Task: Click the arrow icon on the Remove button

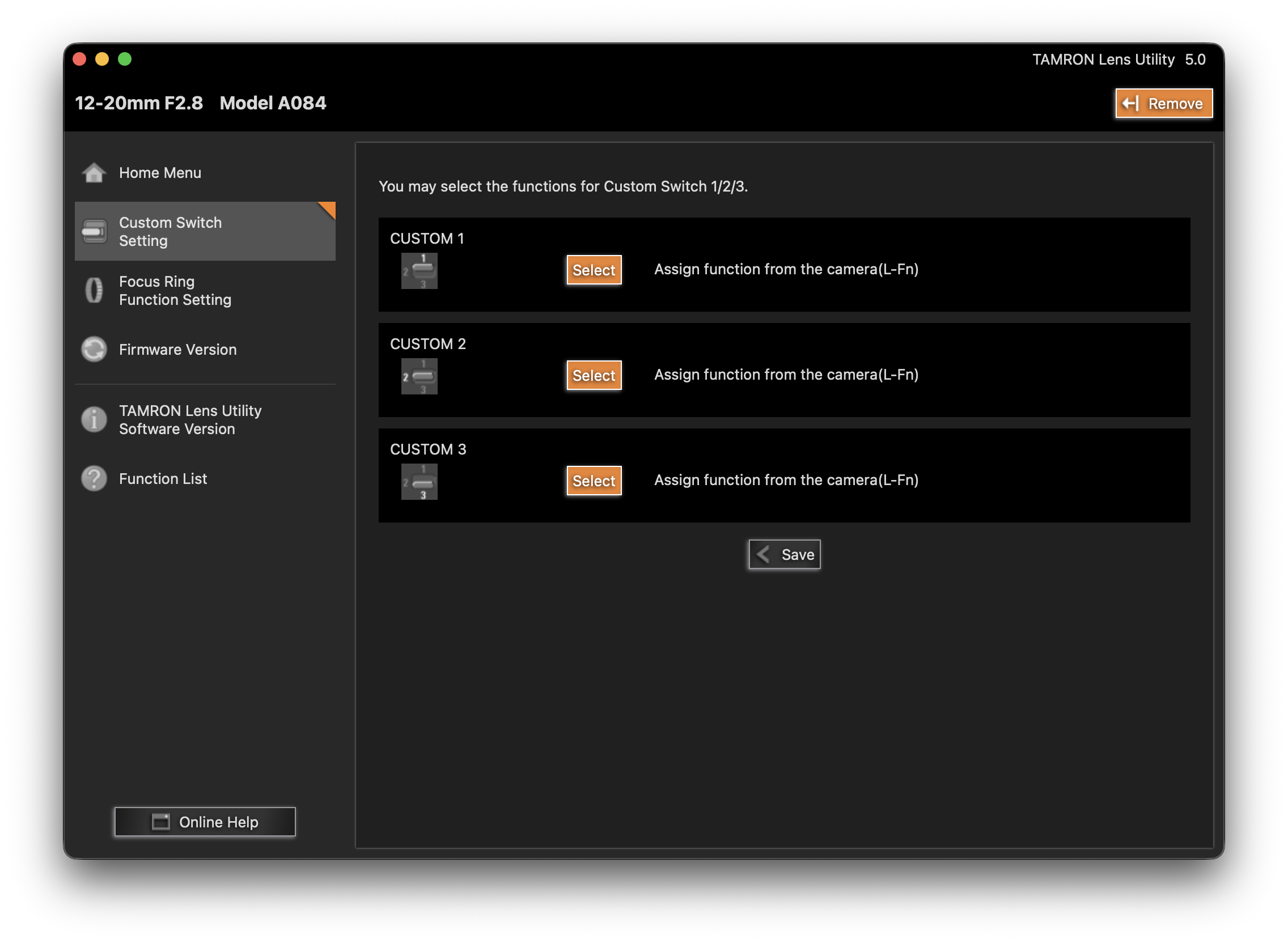Action: (x=1130, y=103)
